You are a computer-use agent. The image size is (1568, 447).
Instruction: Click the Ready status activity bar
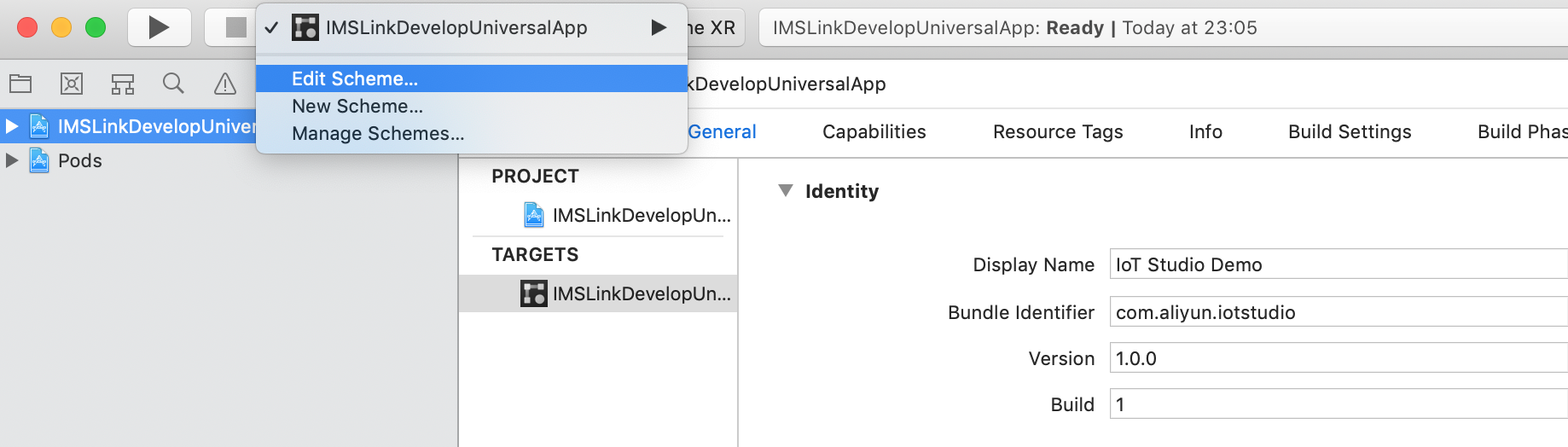click(1163, 27)
